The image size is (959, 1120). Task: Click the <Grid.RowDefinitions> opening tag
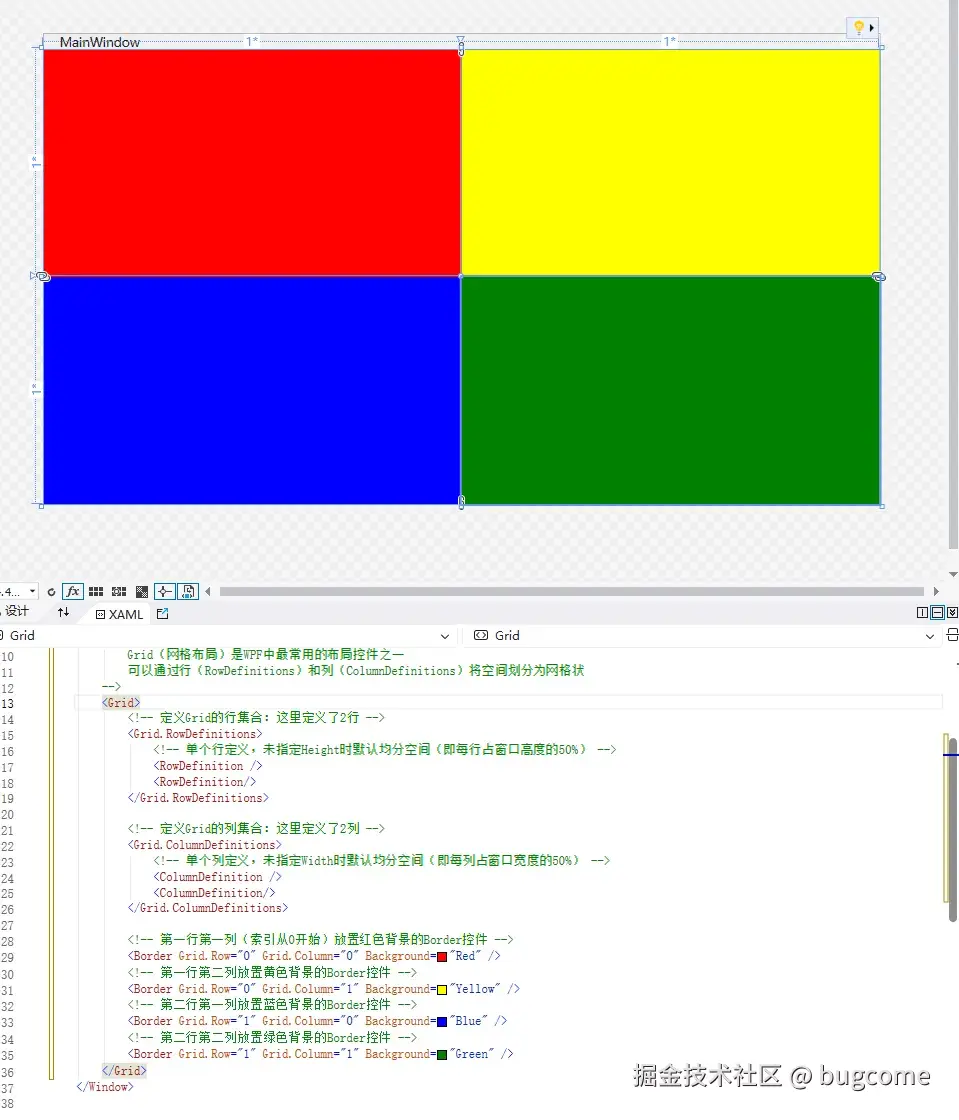tap(195, 734)
